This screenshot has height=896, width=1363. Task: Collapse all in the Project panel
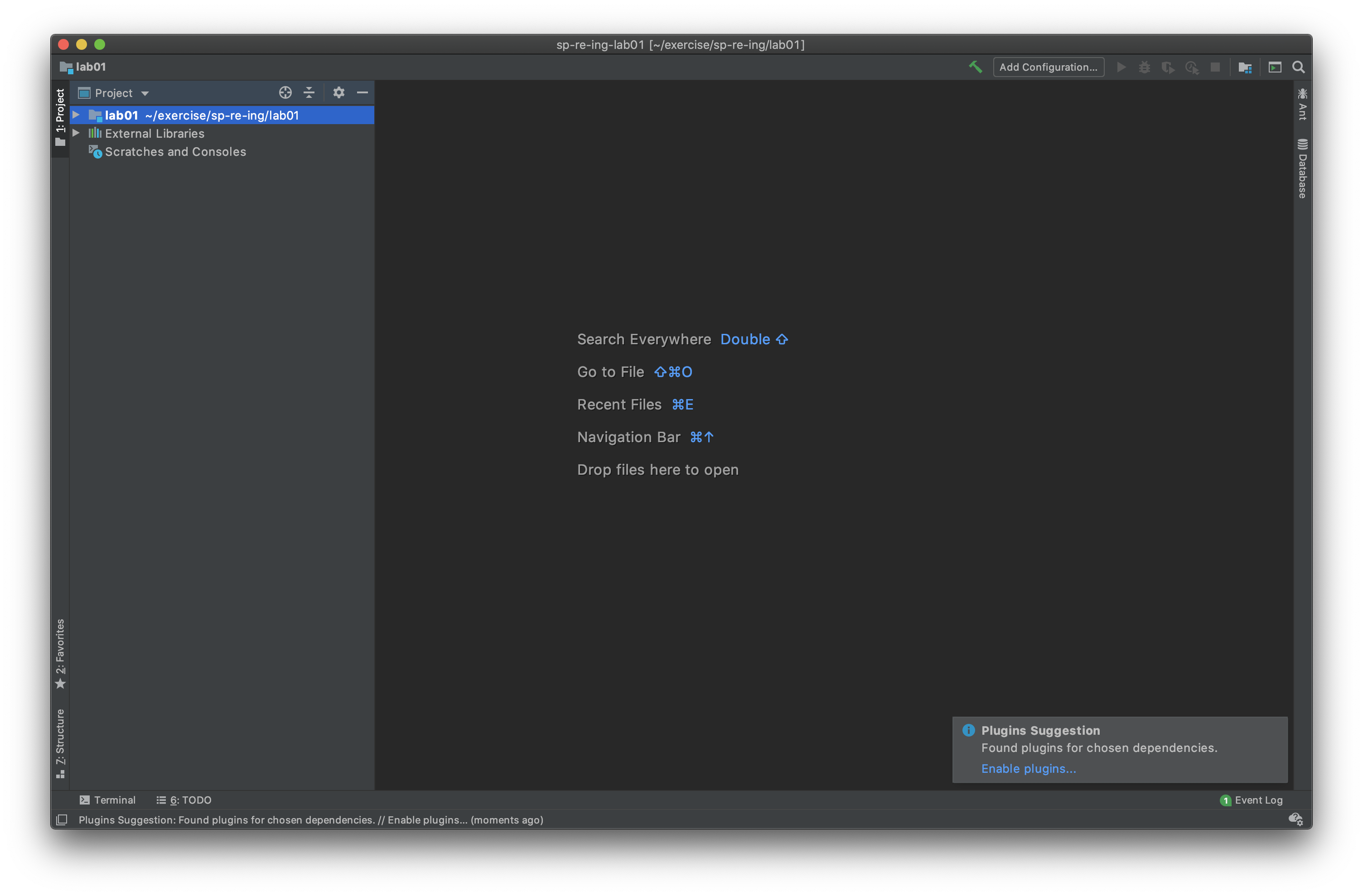pos(309,93)
